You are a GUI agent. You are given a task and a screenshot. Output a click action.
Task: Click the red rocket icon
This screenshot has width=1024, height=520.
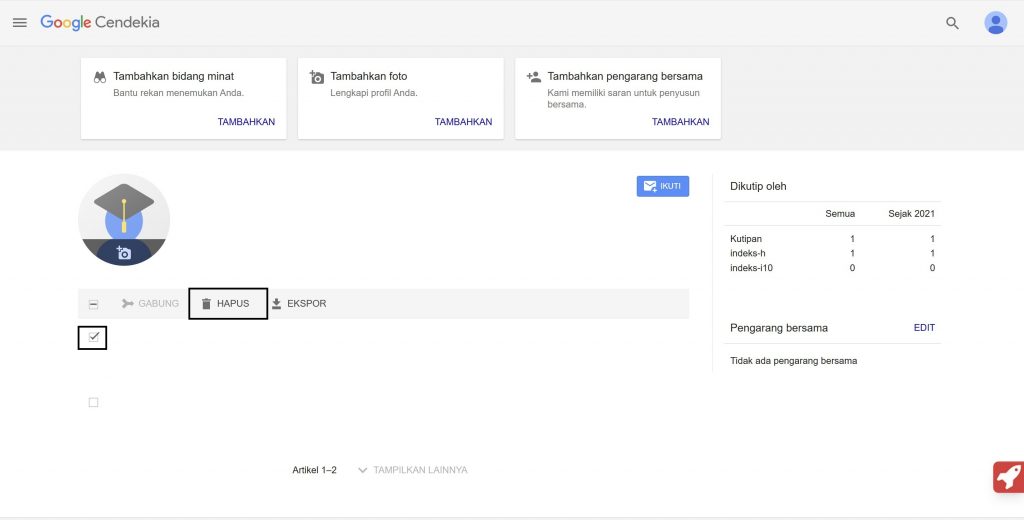click(x=1009, y=478)
